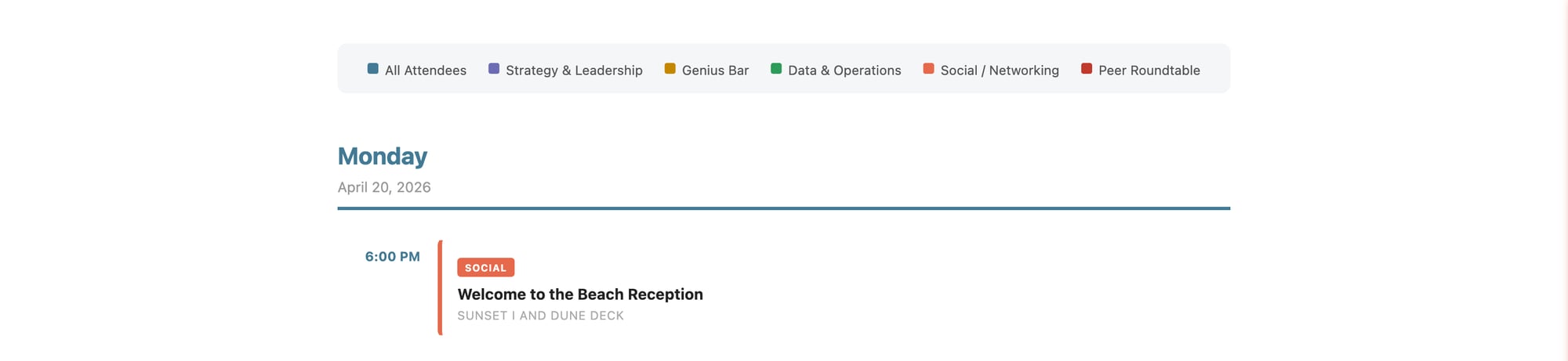Open the Welcome to the Beach Reception session
The width and height of the screenshot is (1568, 361).
[580, 294]
